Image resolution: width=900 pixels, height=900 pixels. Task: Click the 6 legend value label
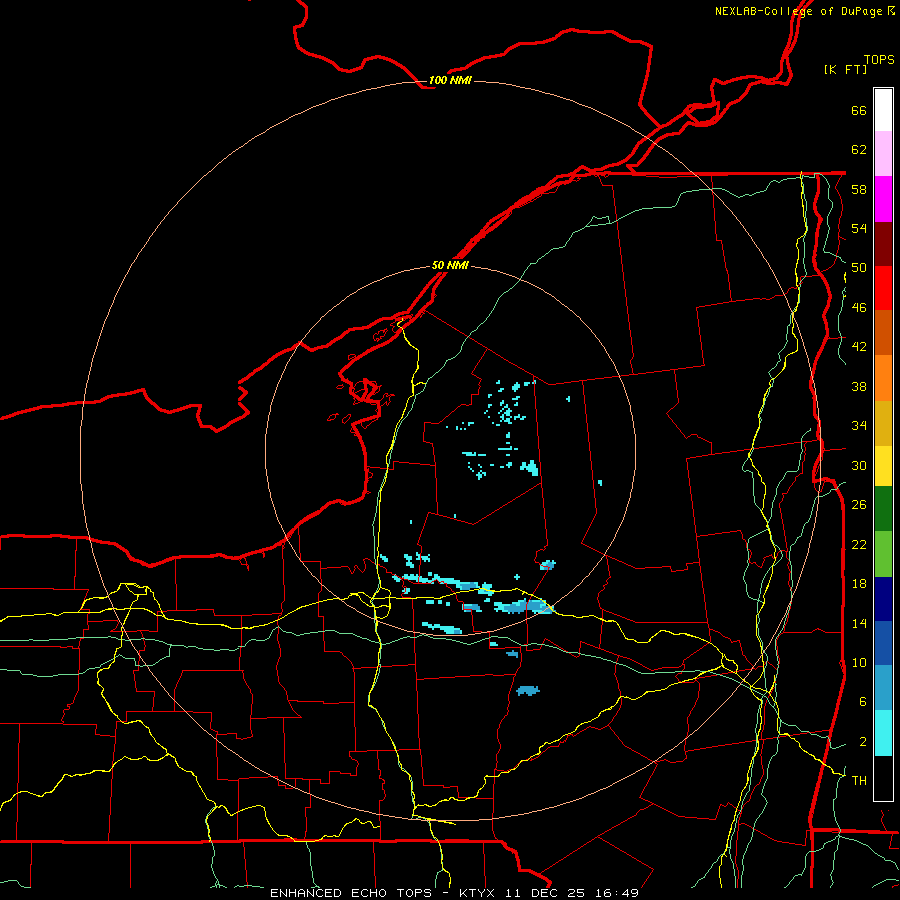[863, 702]
